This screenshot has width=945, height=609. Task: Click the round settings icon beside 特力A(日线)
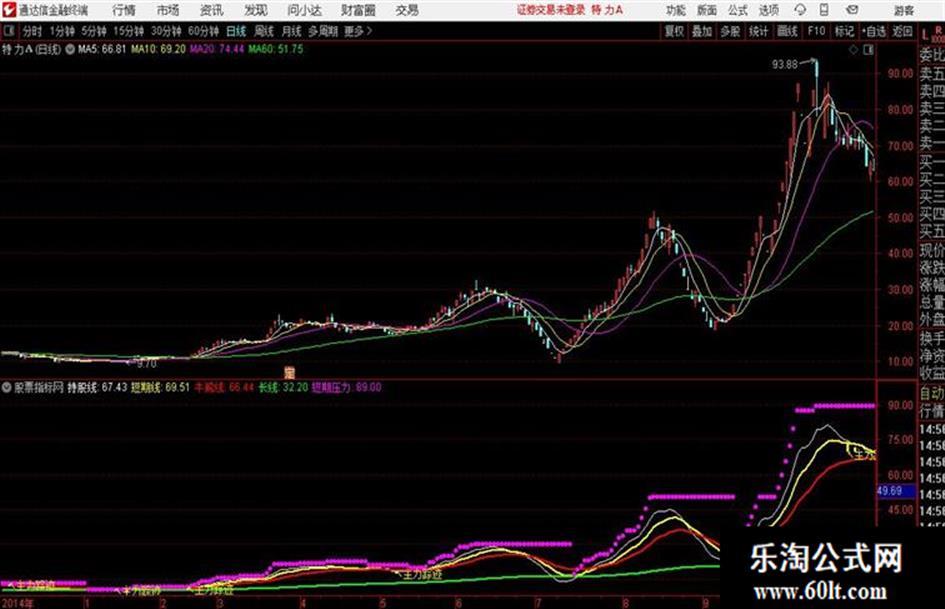tap(70, 49)
